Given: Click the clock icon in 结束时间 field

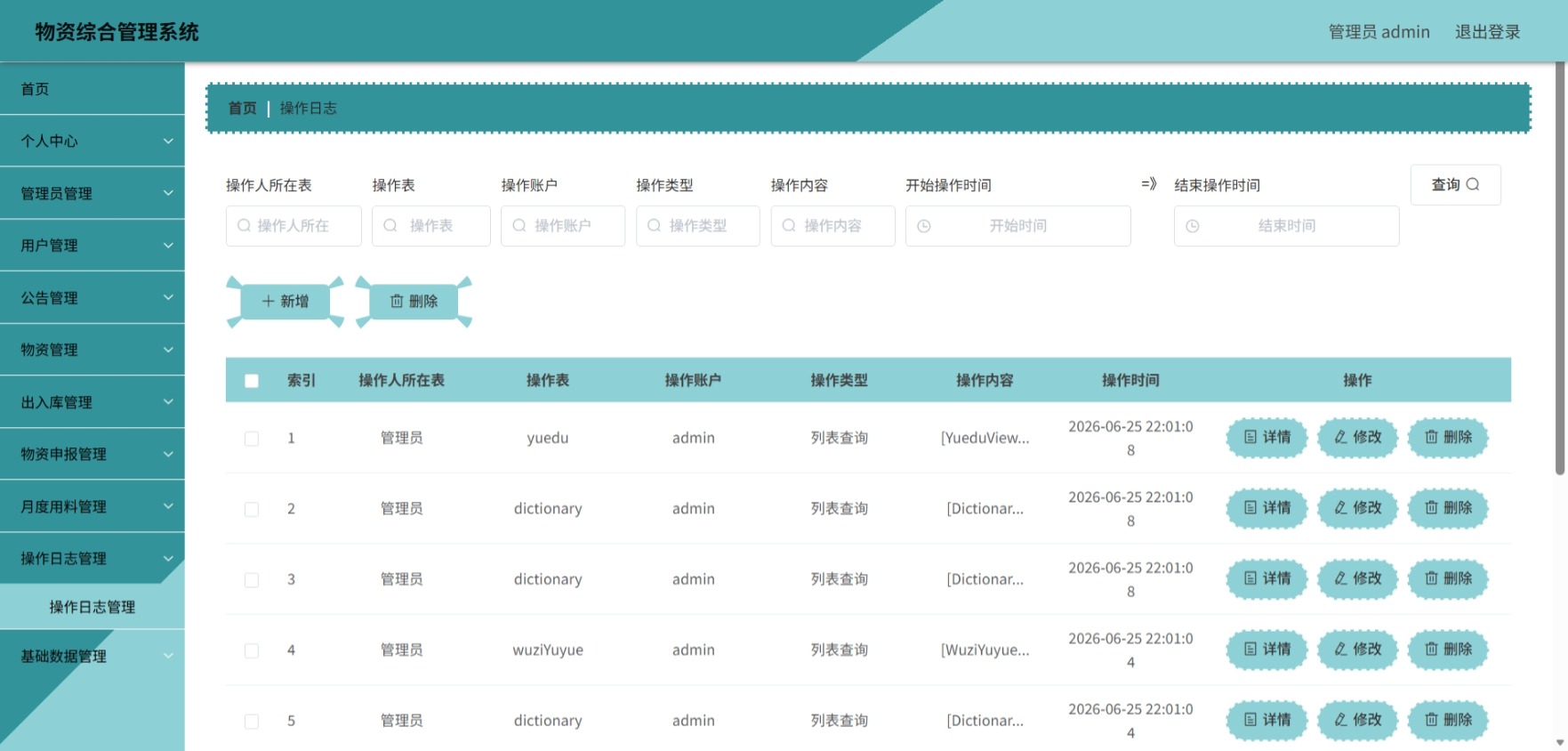Looking at the screenshot, I should pyautogui.click(x=1193, y=227).
